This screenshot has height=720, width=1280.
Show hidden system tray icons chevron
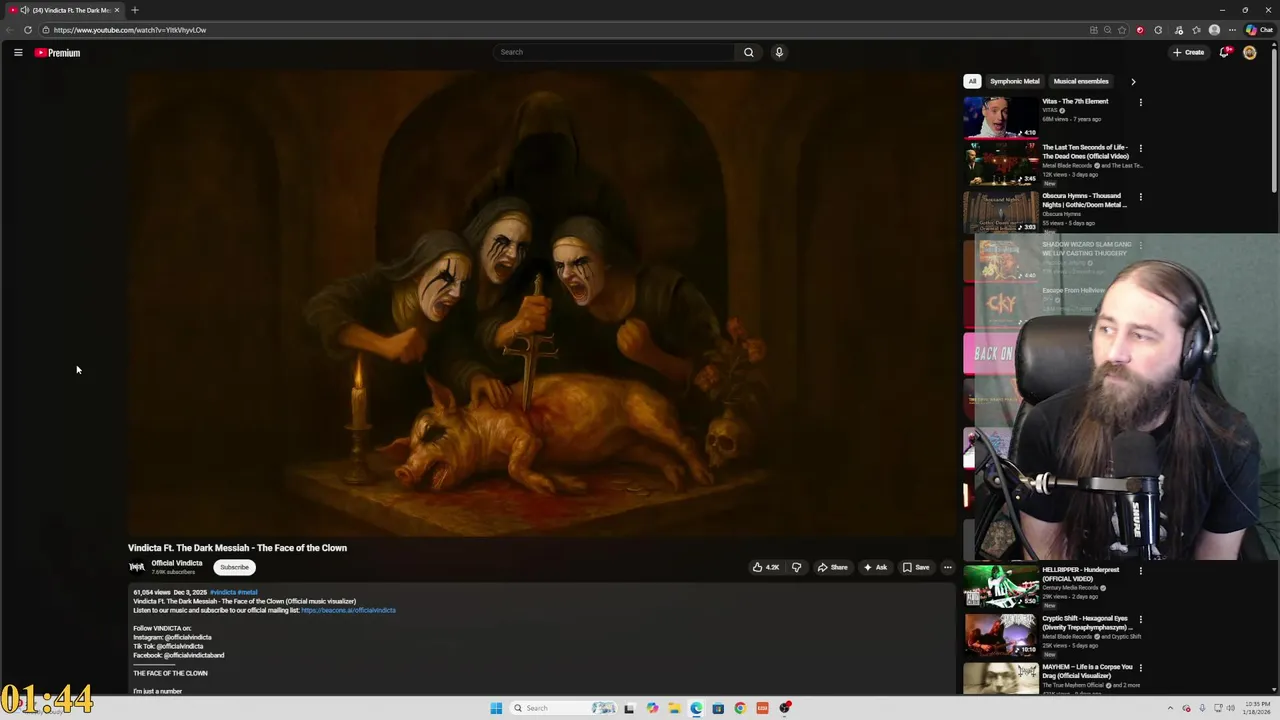click(1170, 708)
